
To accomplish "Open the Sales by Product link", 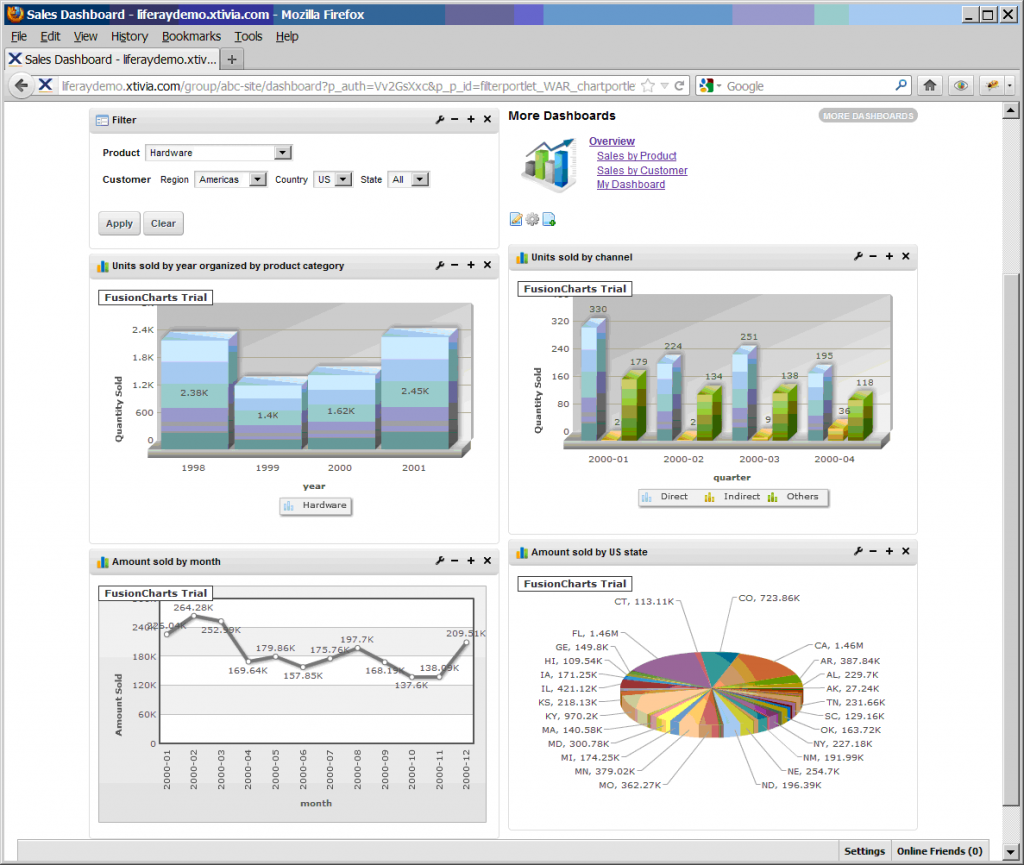I will pos(637,156).
